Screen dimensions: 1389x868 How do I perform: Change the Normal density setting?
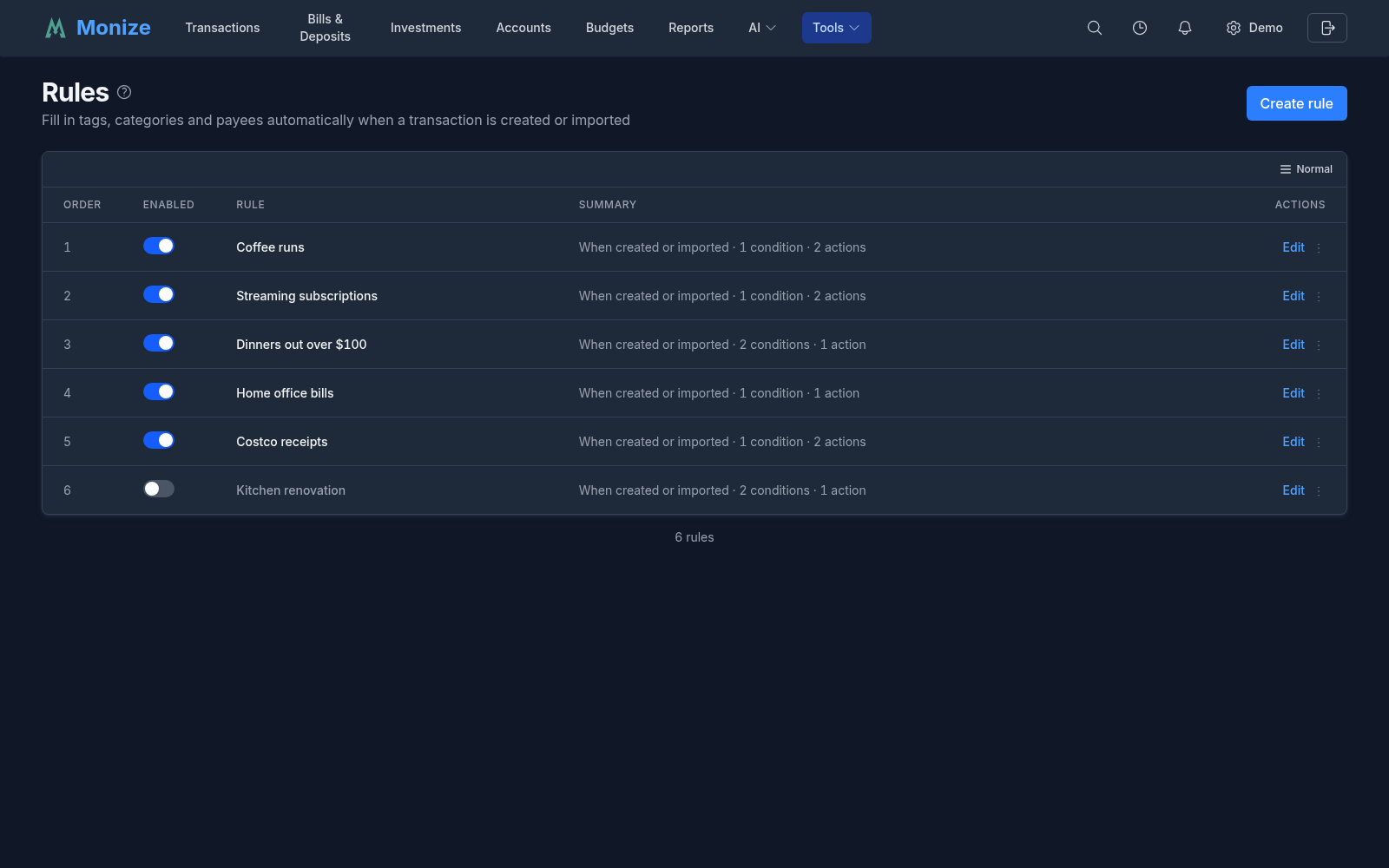pyautogui.click(x=1306, y=169)
